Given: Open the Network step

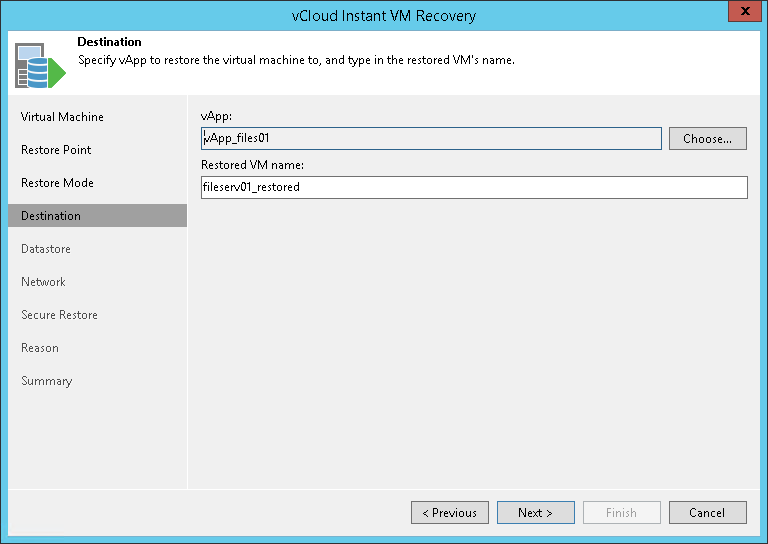Looking at the screenshot, I should [x=43, y=282].
